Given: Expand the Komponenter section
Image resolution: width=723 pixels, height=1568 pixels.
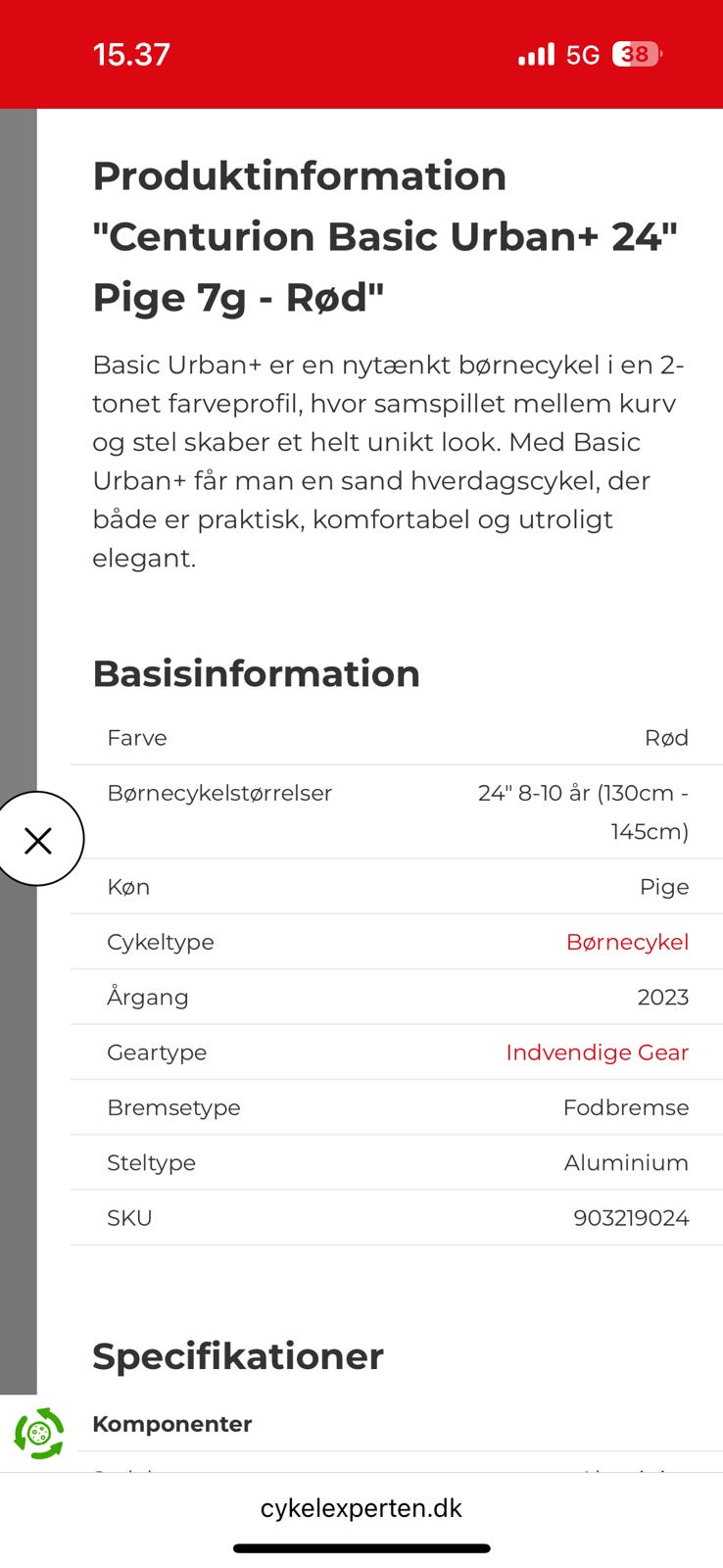Looking at the screenshot, I should [x=172, y=1424].
